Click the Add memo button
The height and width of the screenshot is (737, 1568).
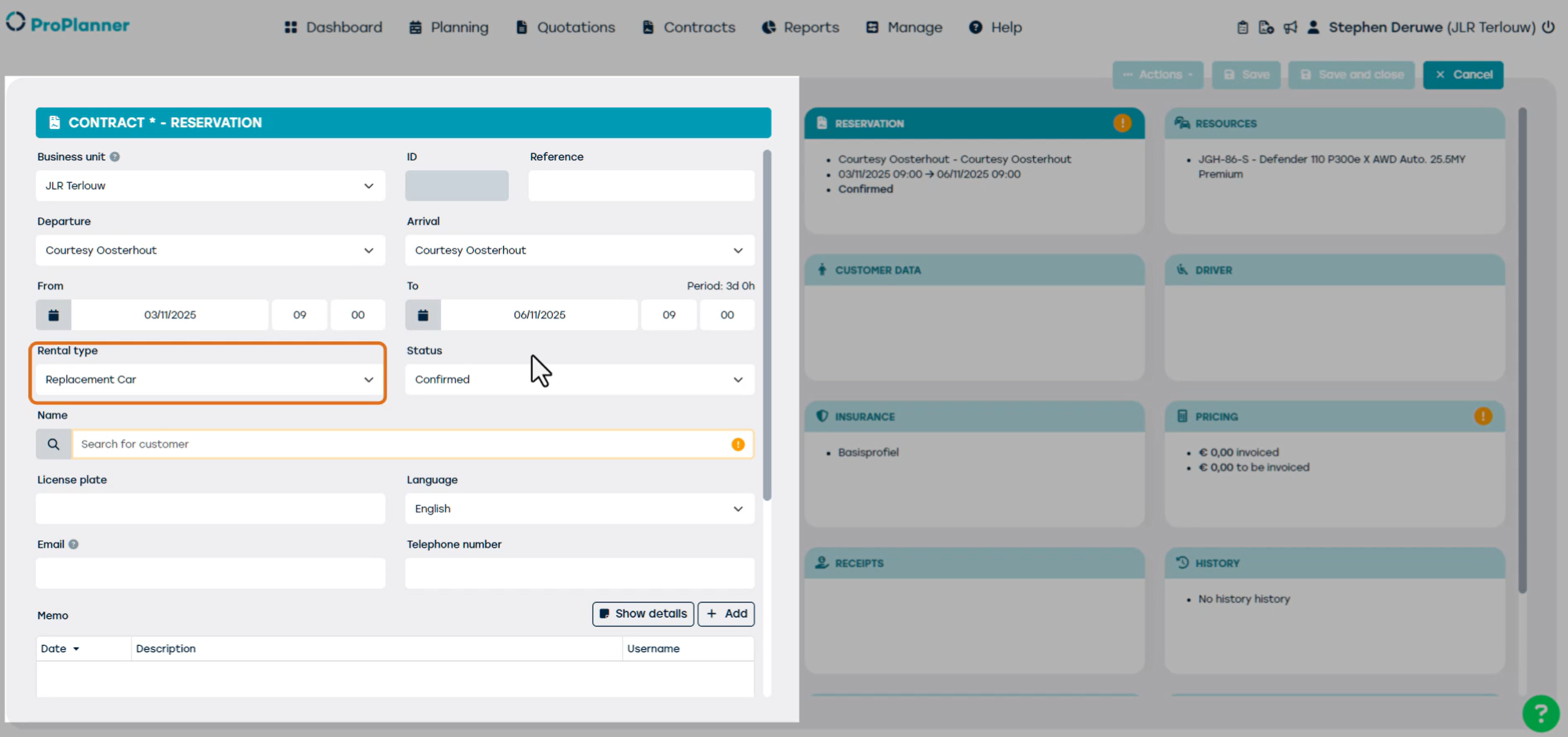pyautogui.click(x=726, y=614)
